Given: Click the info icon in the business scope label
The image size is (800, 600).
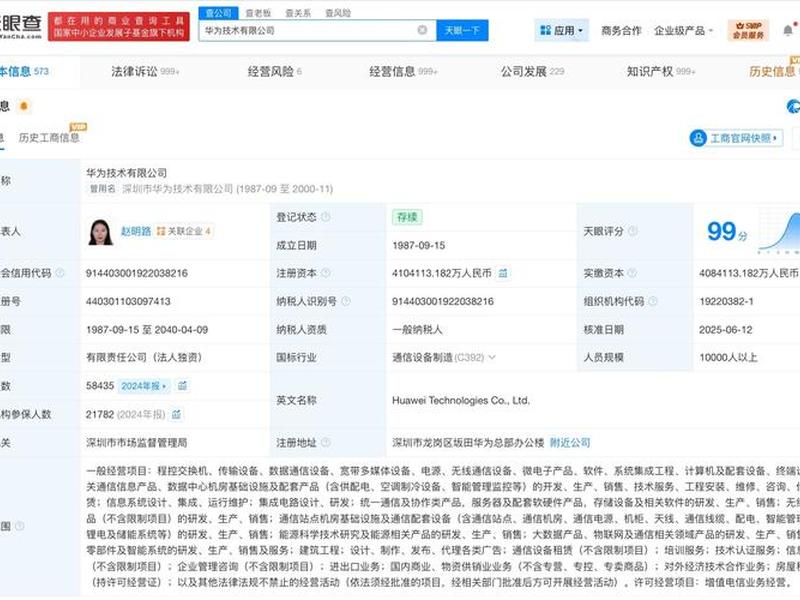Looking at the screenshot, I should 19,526.
